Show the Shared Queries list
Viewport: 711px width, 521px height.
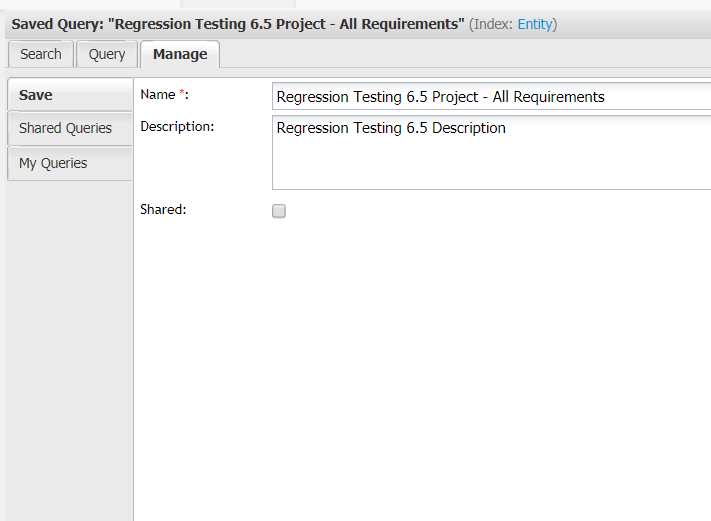tap(68, 128)
